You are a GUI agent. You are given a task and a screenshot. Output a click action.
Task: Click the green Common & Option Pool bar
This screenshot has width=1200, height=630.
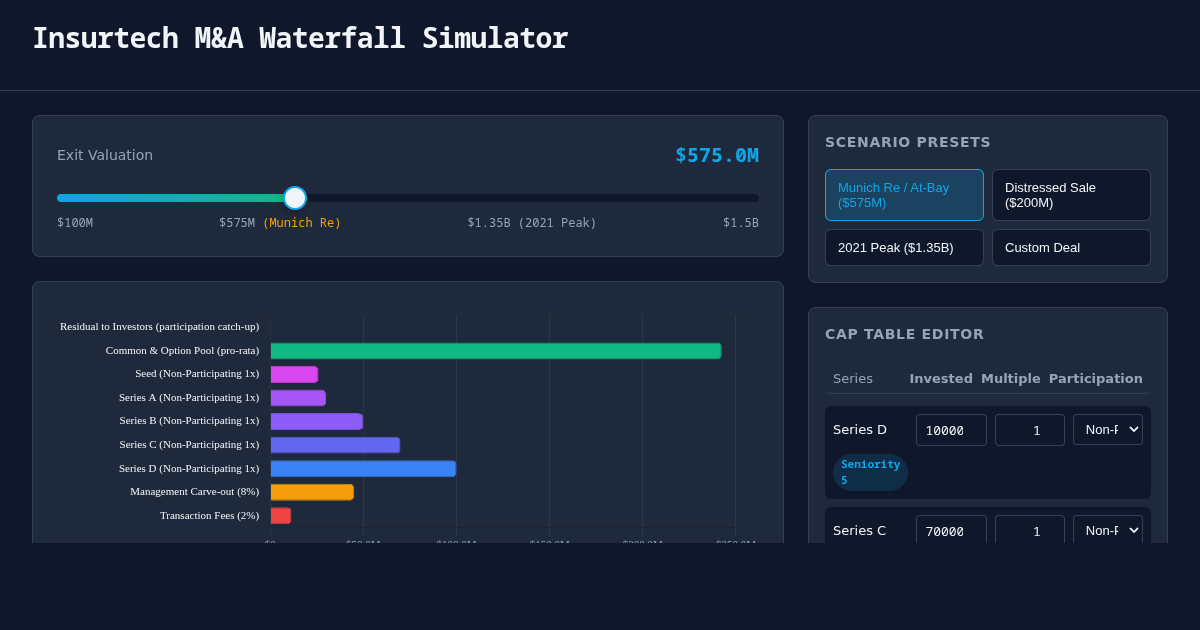496,351
